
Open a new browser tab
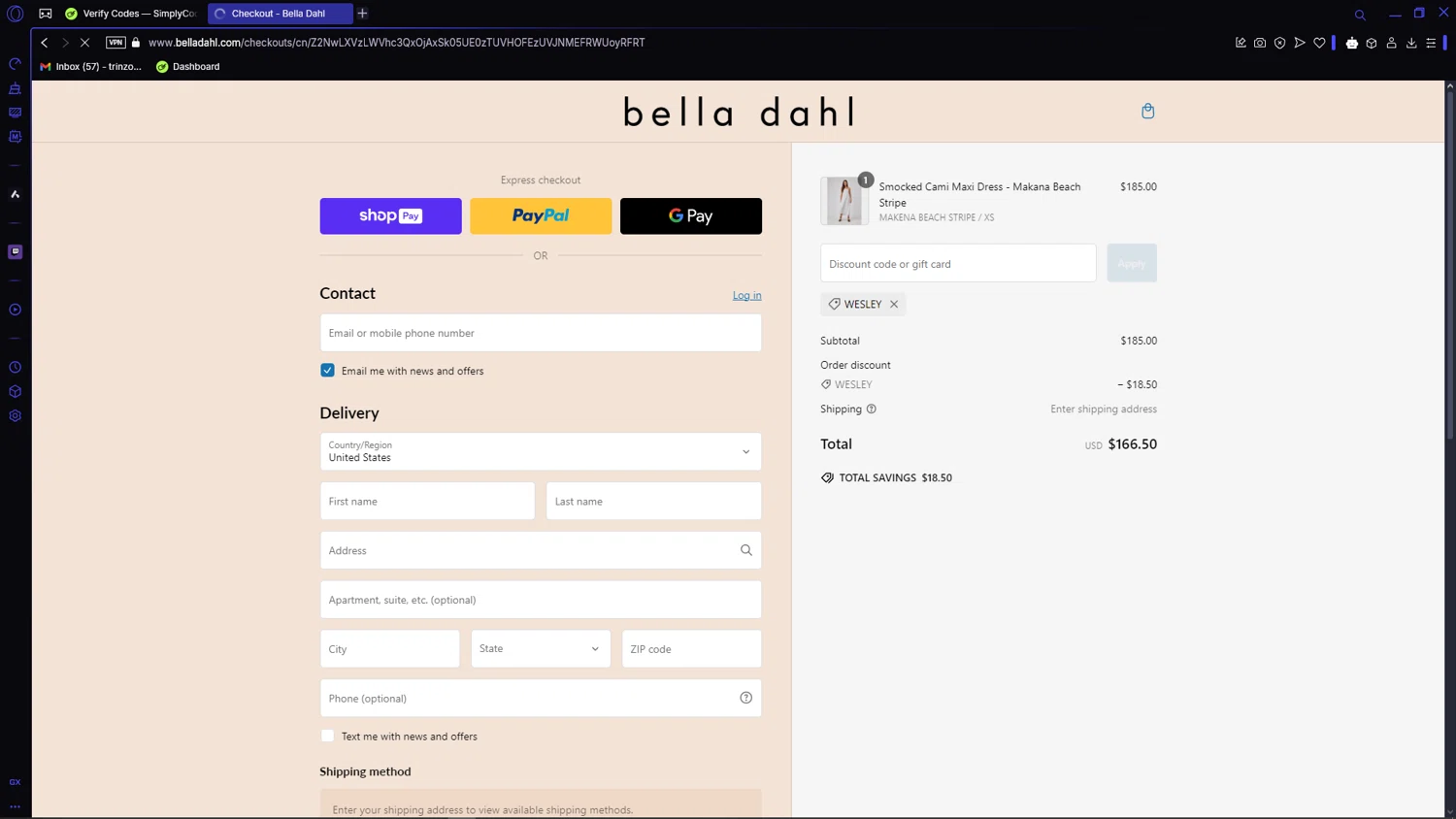pyautogui.click(x=362, y=14)
